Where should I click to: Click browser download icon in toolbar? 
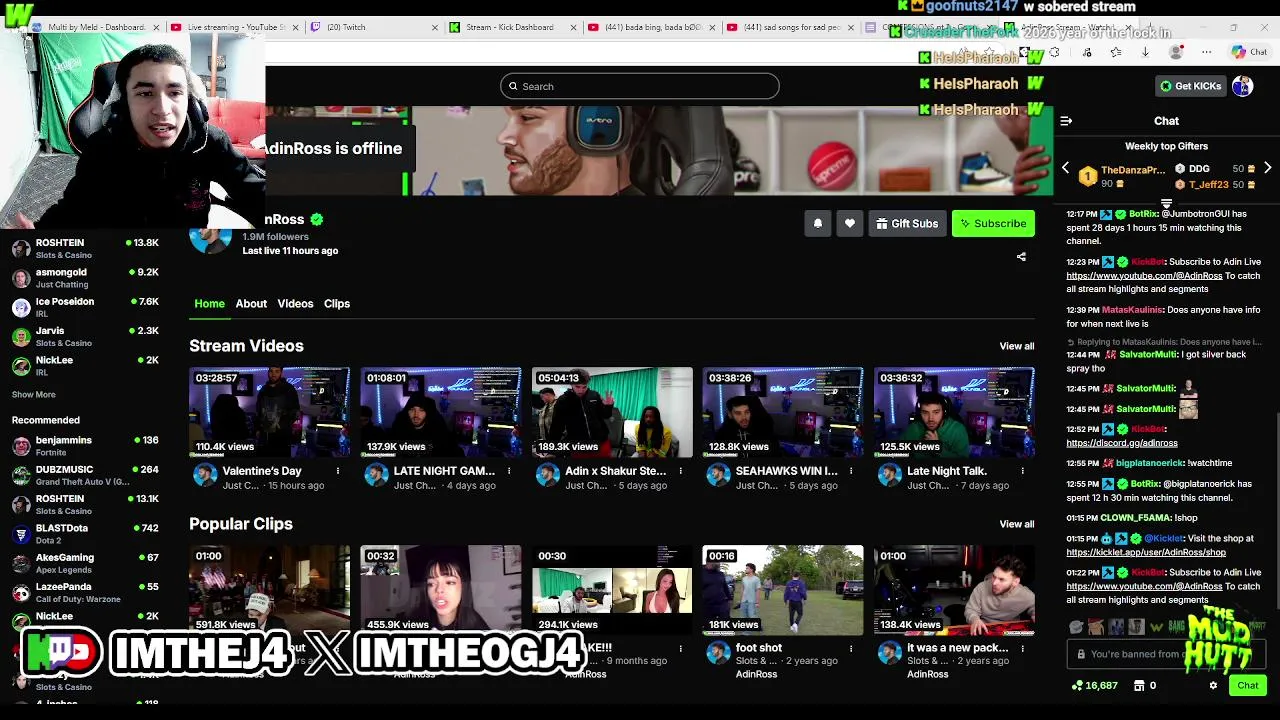(x=1145, y=53)
